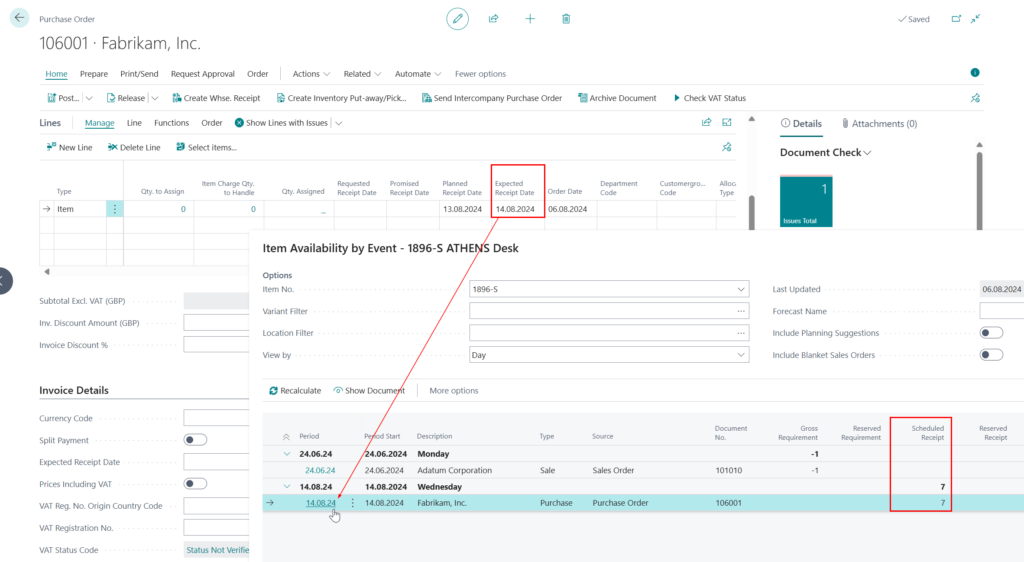Toggle the Split Payment switch
This screenshot has height=562, width=1024.
click(x=195, y=440)
